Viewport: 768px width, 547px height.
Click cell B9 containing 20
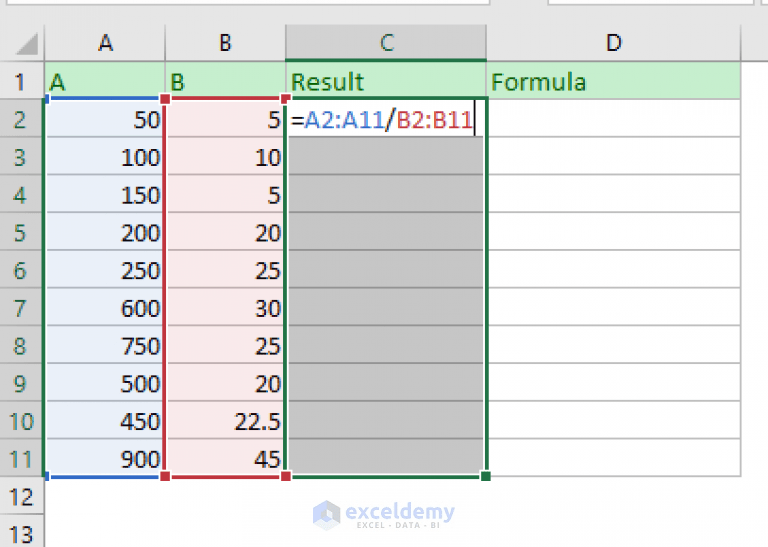click(225, 382)
